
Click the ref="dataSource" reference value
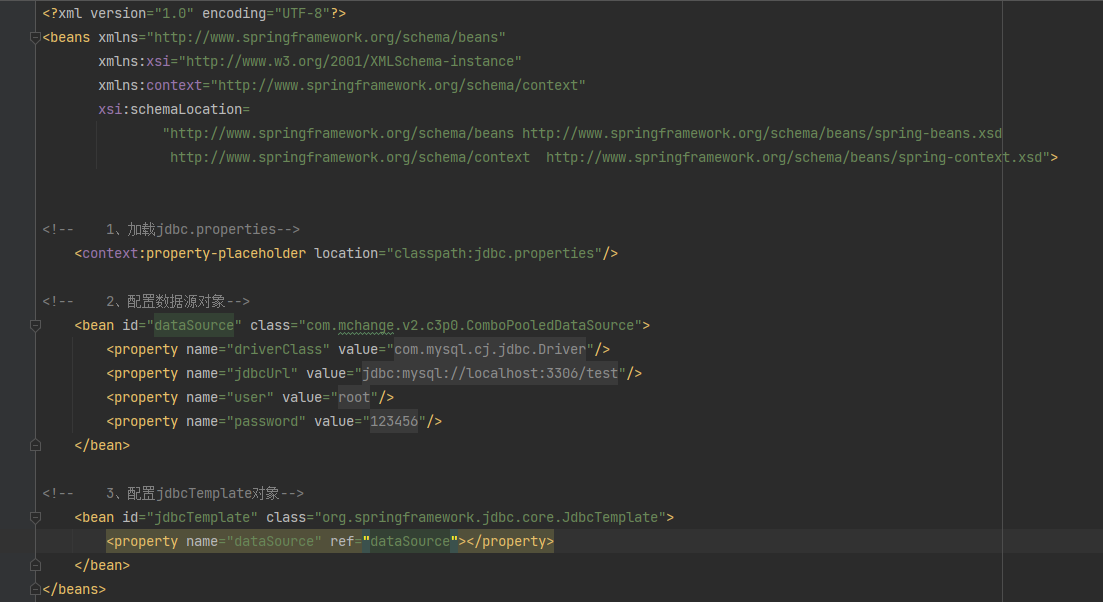(409, 542)
